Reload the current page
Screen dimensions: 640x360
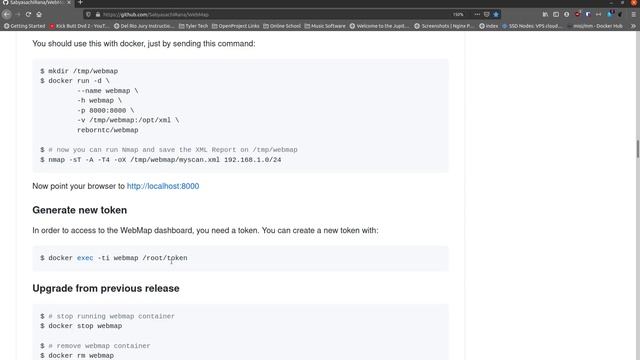pyautogui.click(x=28, y=14)
